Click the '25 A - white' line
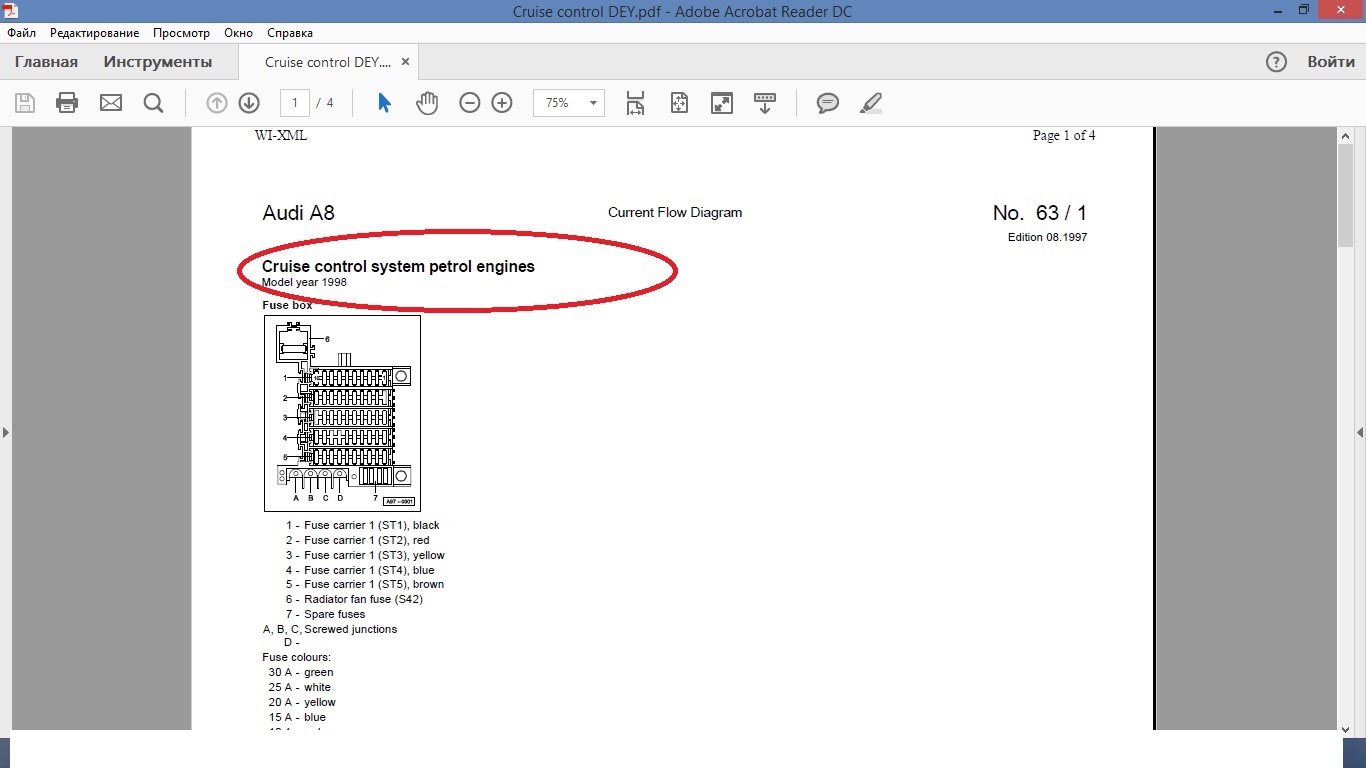This screenshot has height=768, width=1366. coord(300,687)
